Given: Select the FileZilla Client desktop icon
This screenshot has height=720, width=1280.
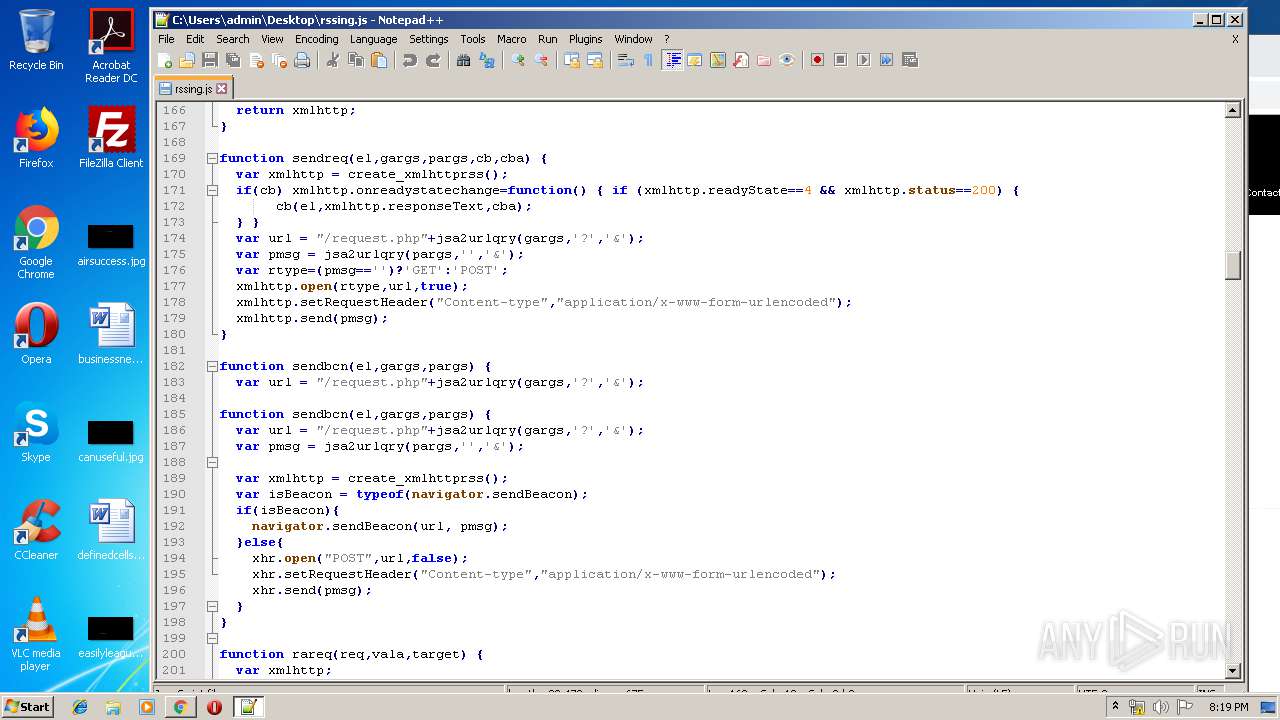Looking at the screenshot, I should (111, 138).
